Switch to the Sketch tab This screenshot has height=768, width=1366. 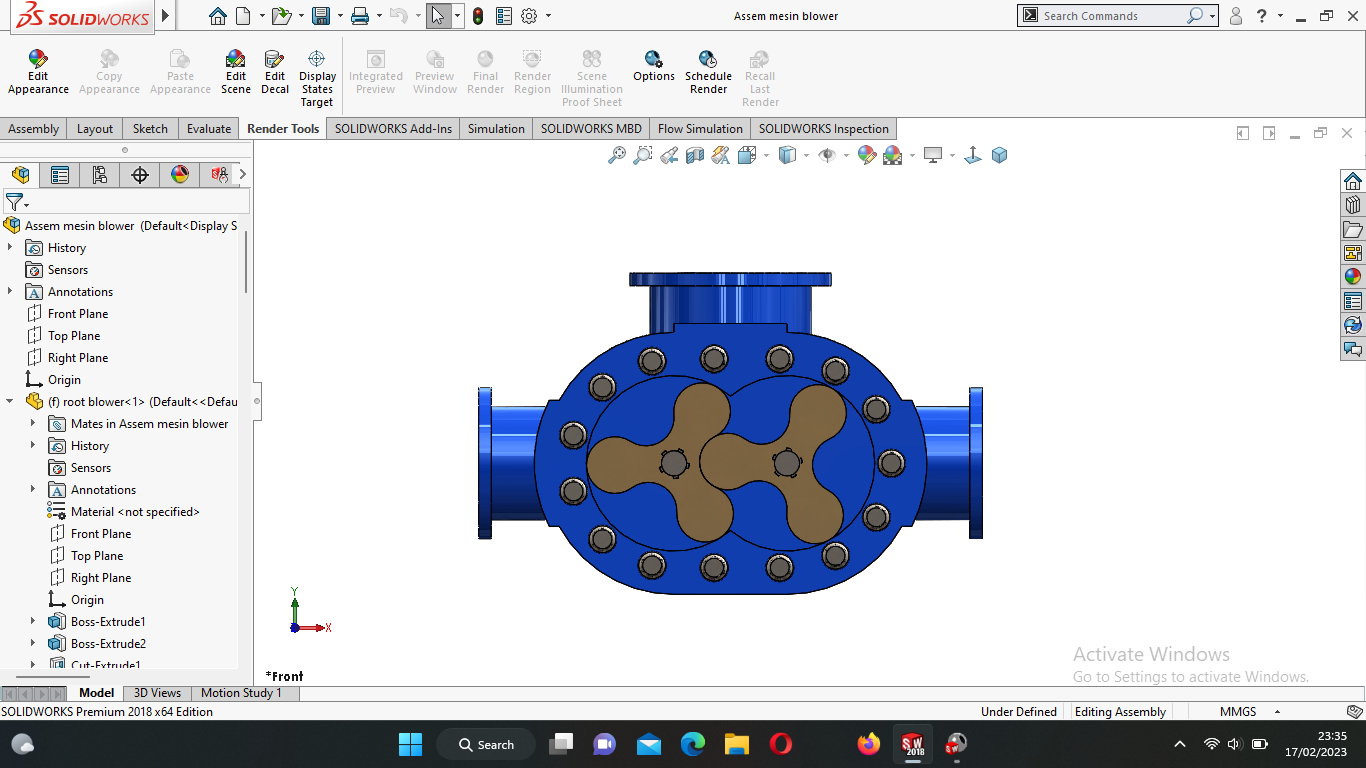click(x=150, y=128)
